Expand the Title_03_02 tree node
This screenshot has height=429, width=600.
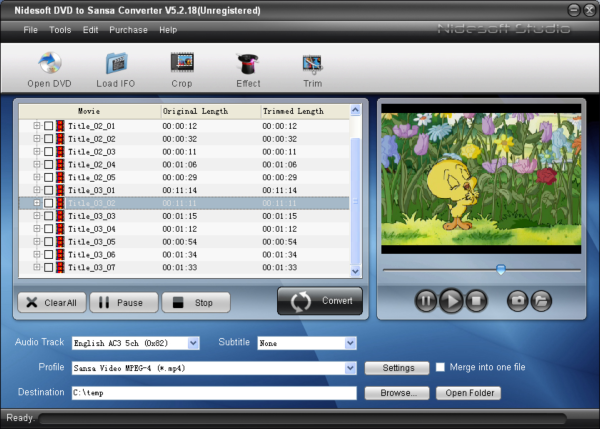point(37,203)
